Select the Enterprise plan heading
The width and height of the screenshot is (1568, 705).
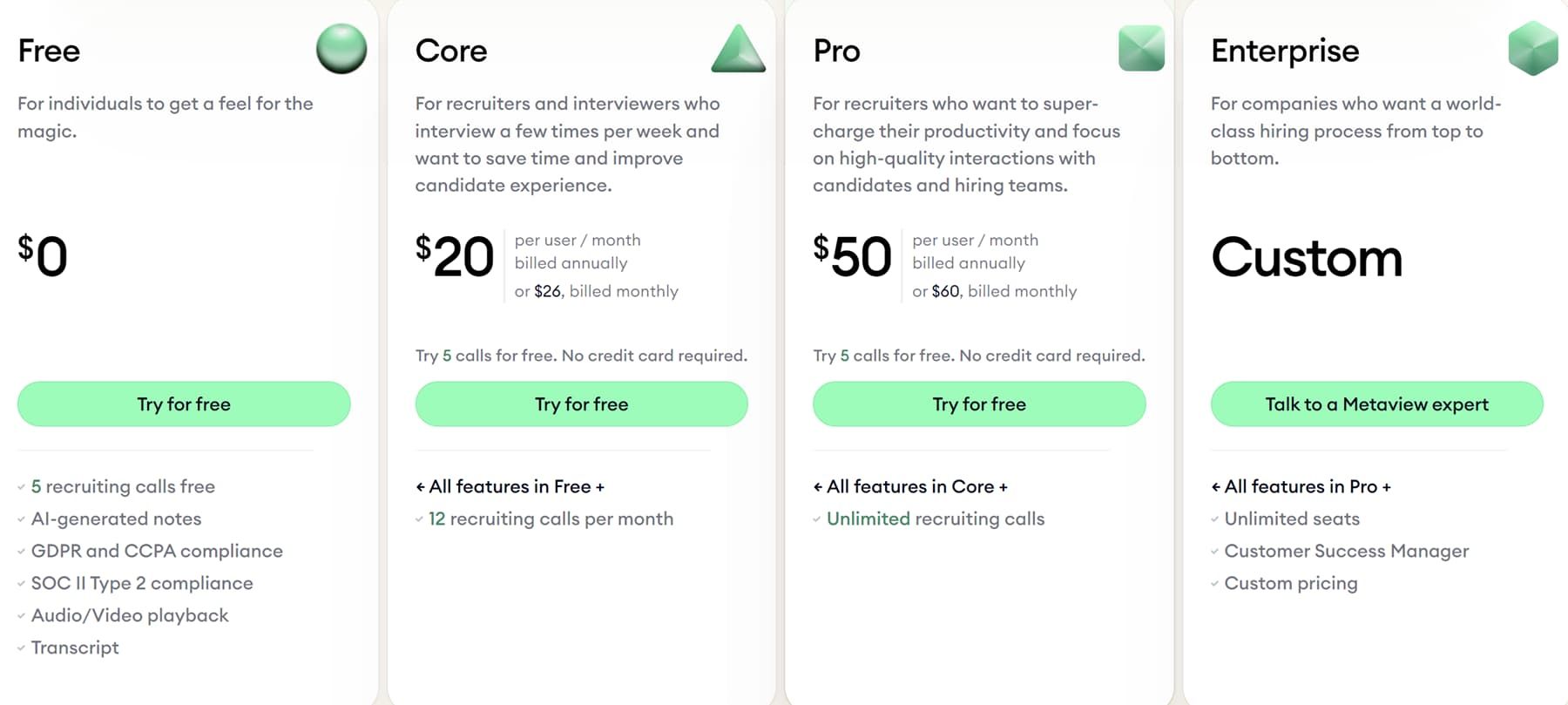[x=1285, y=51]
